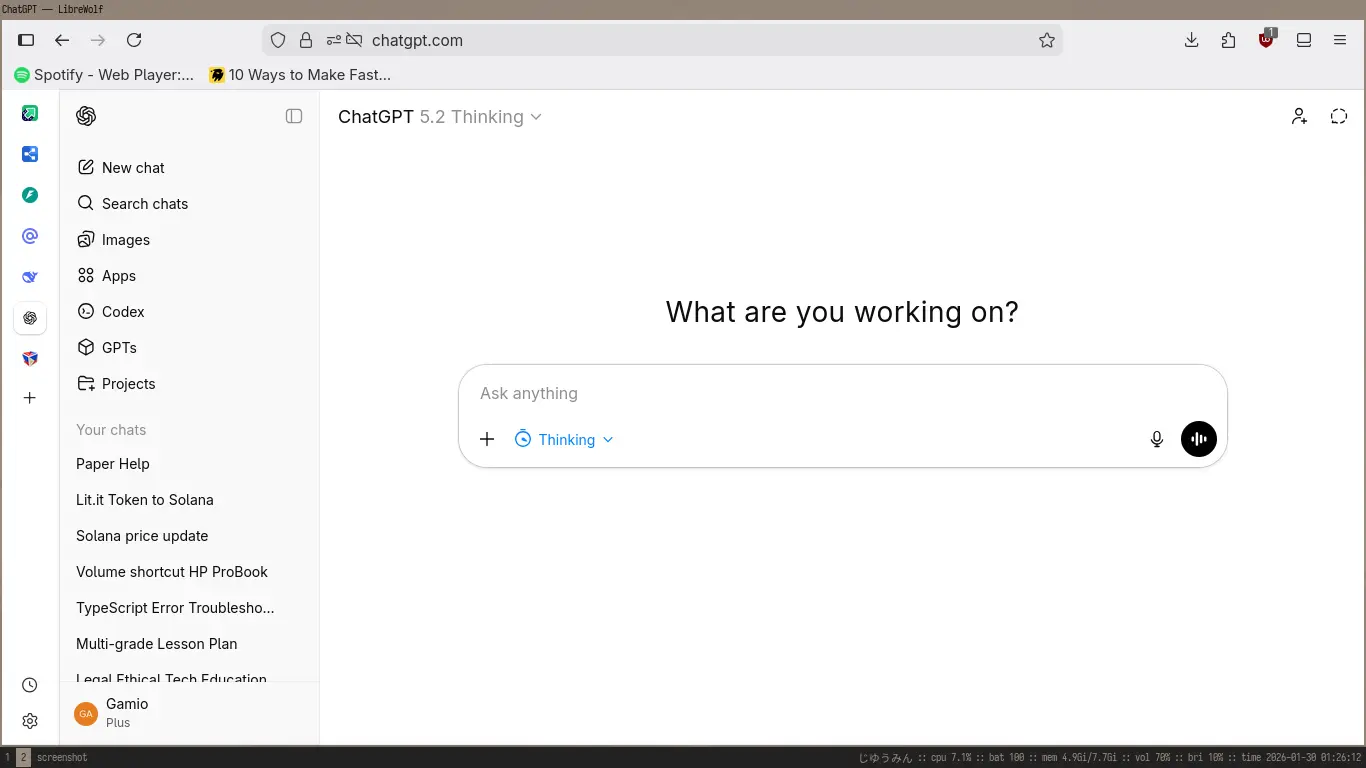Click the red and blue cube panel icon
This screenshot has width=1366, height=768.
click(x=30, y=358)
